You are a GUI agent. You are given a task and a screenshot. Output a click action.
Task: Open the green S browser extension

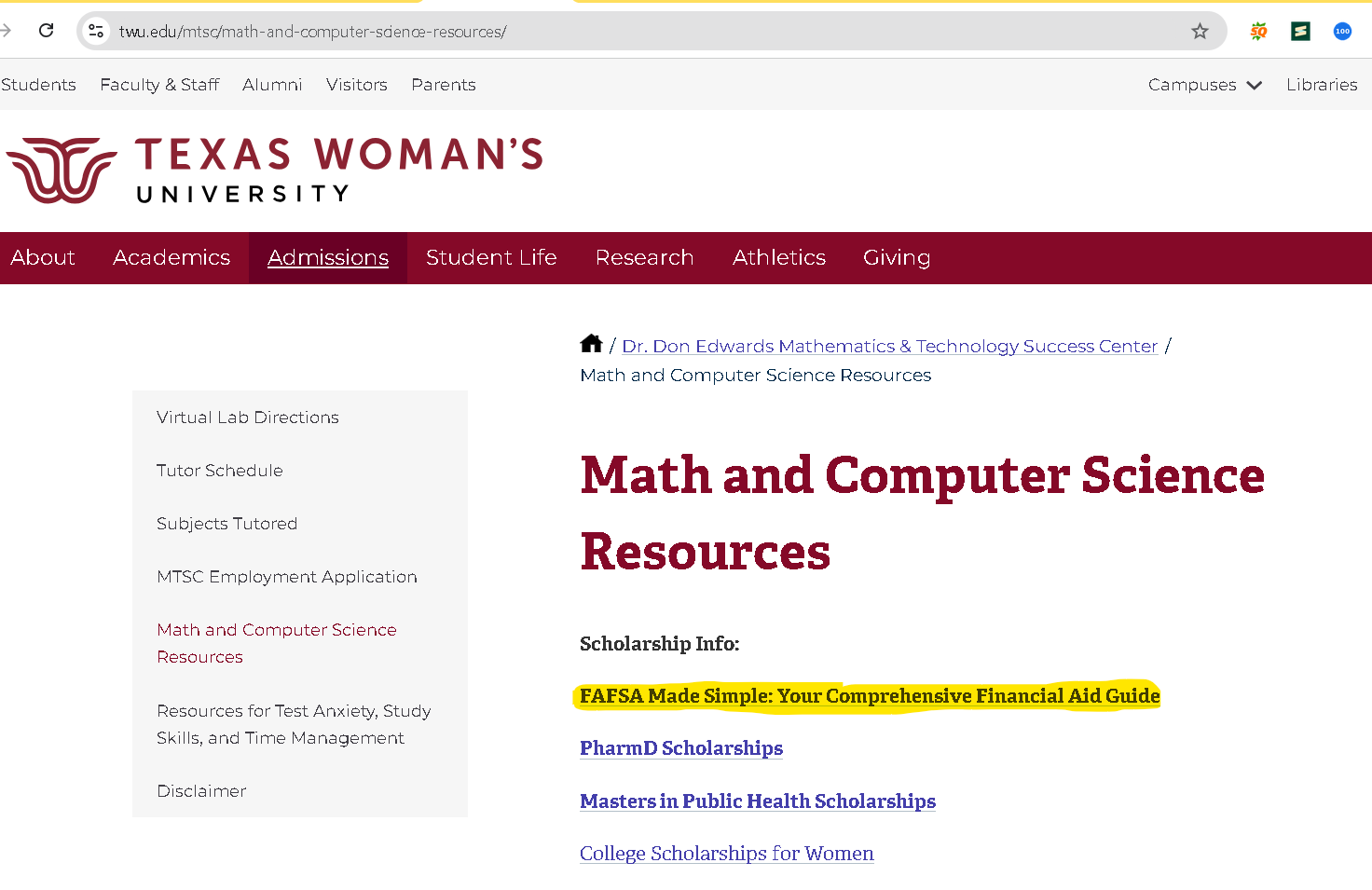(1300, 31)
